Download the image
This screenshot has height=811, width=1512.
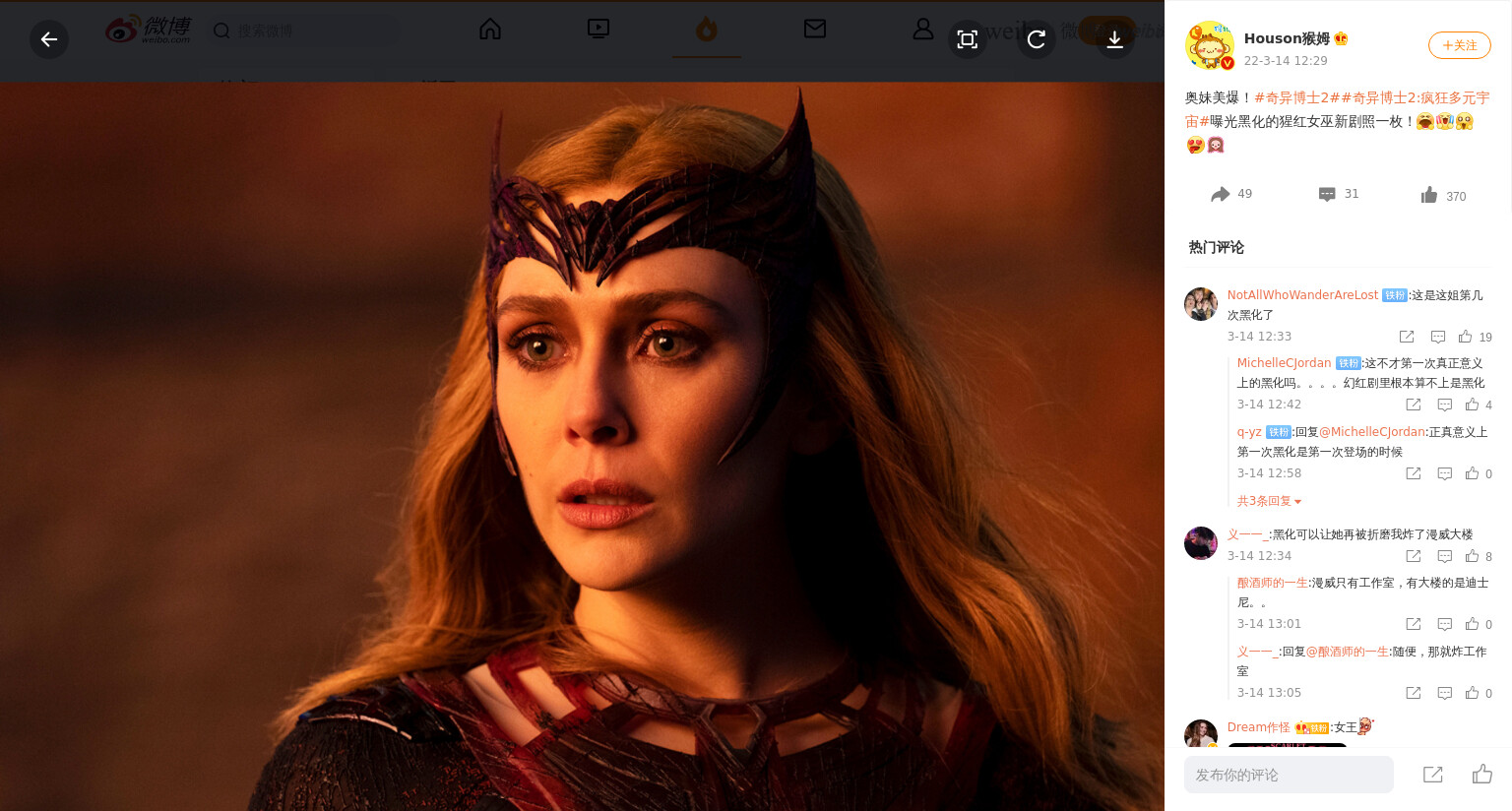click(1115, 39)
